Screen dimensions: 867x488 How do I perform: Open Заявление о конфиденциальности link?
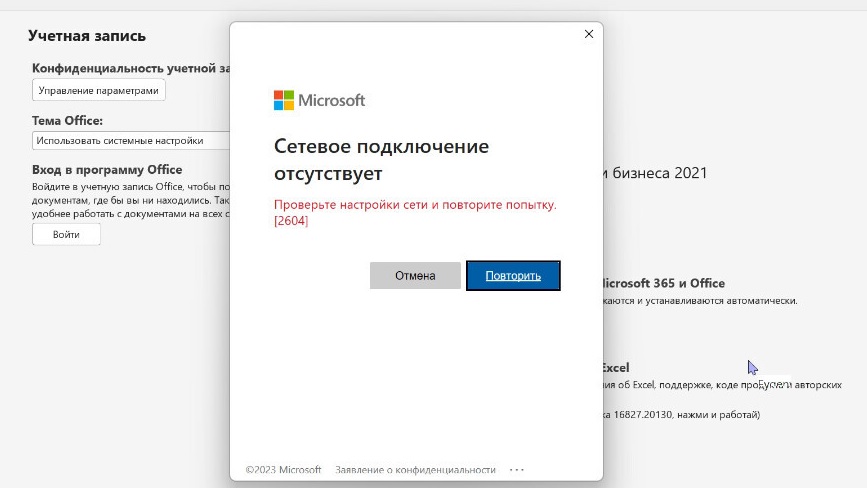(415, 470)
